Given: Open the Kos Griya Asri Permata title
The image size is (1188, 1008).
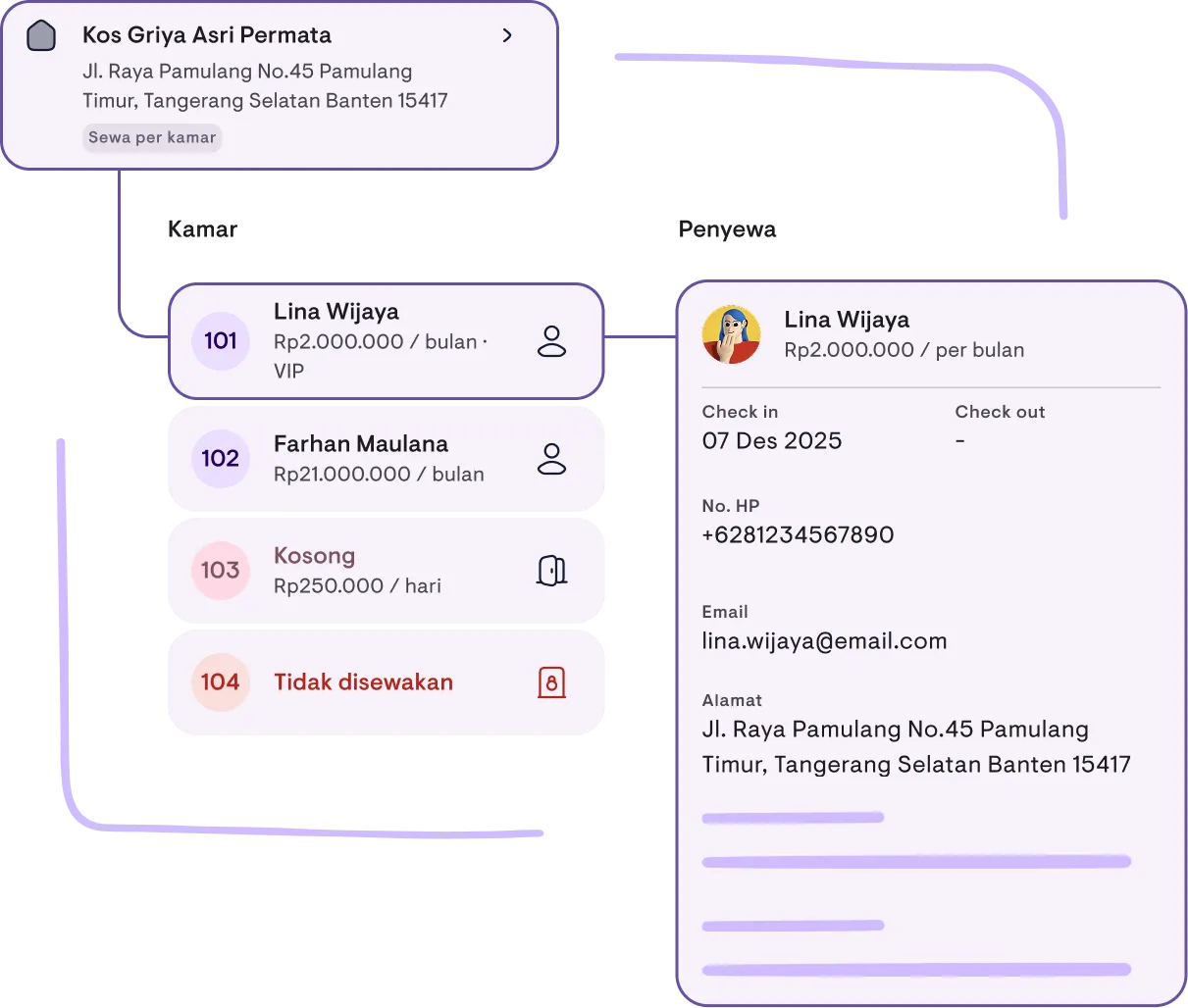Looking at the screenshot, I should [x=207, y=35].
